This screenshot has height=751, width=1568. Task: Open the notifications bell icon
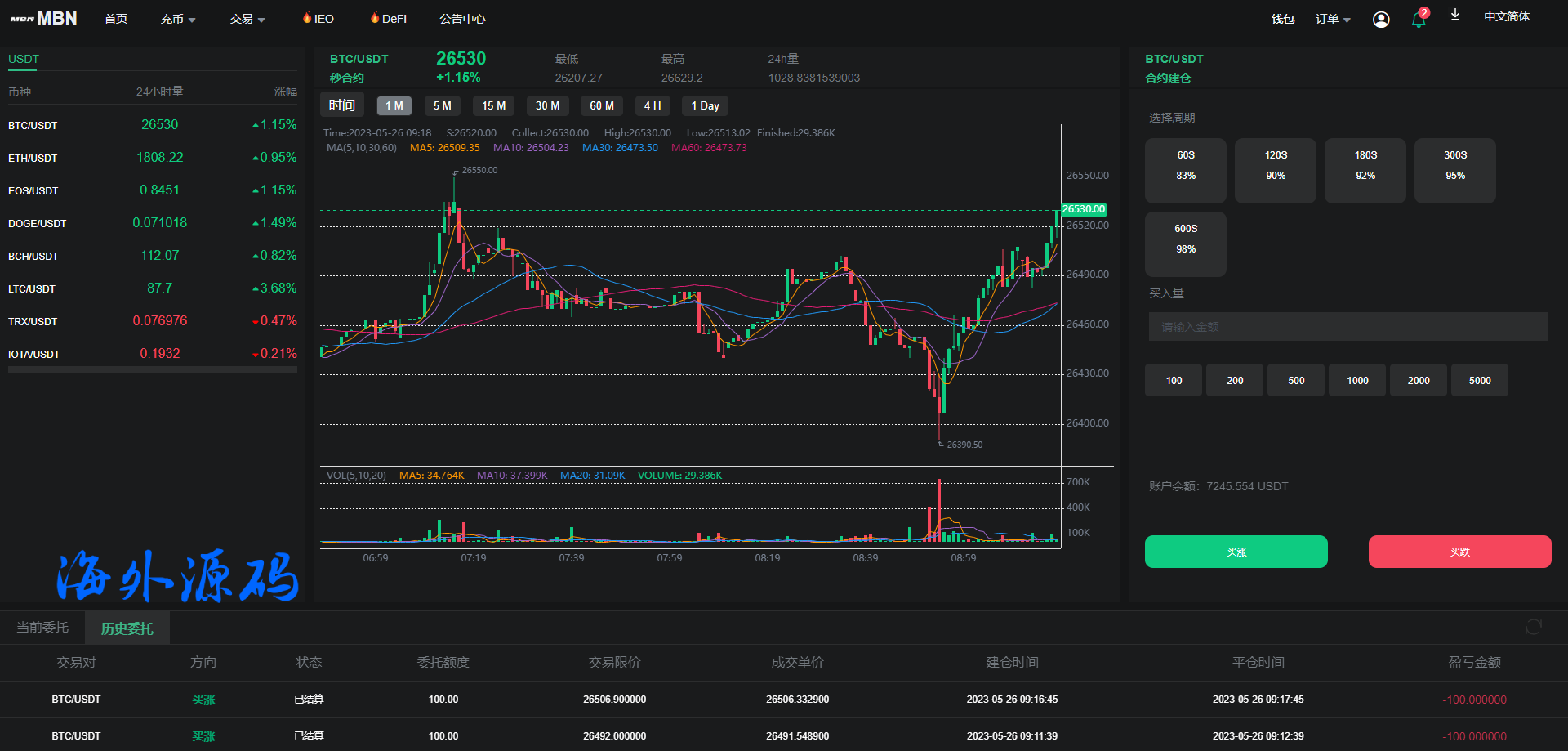[x=1419, y=20]
